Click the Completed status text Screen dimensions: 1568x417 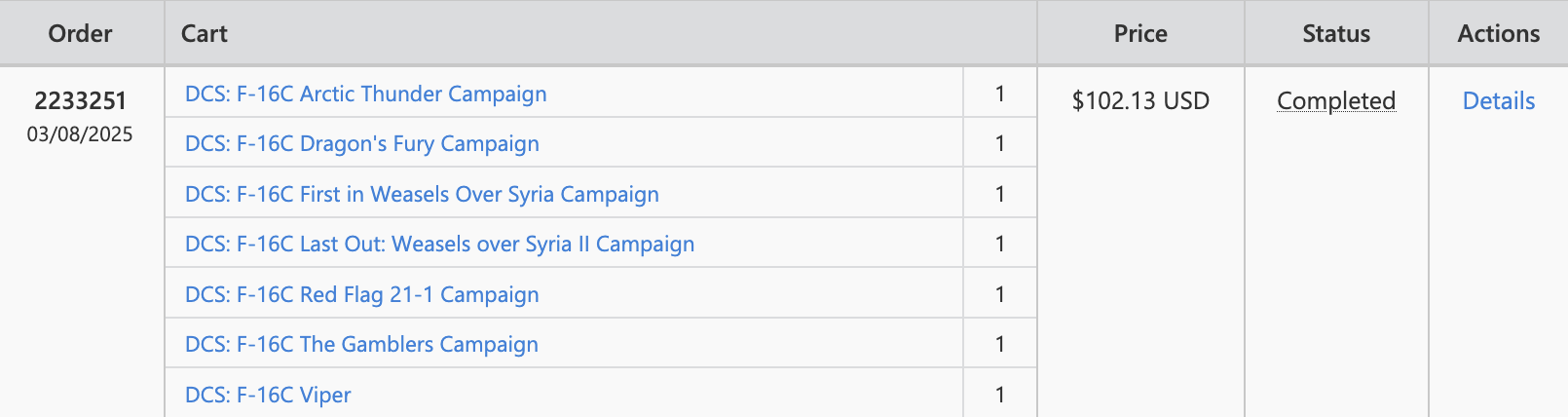(x=1336, y=100)
